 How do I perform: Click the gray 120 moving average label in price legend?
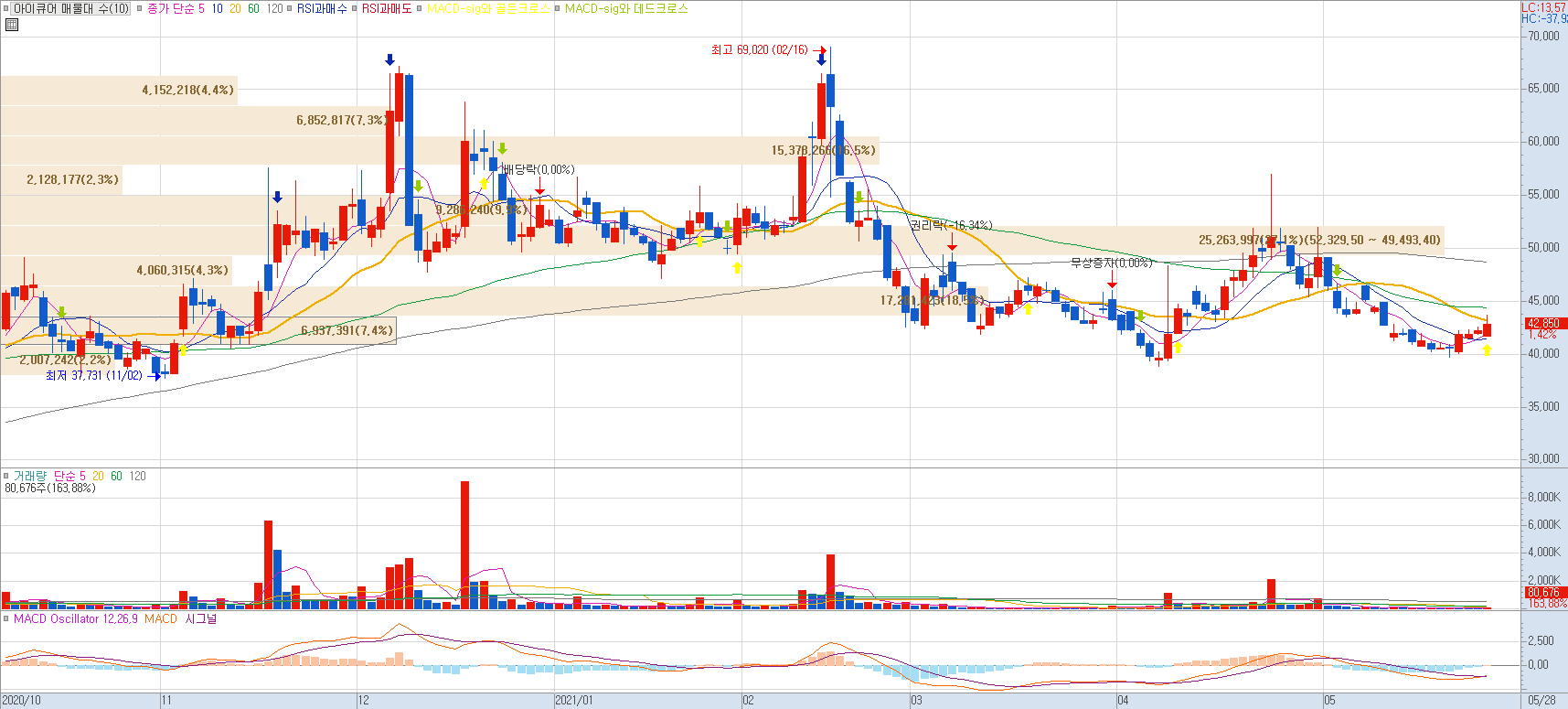tap(274, 8)
